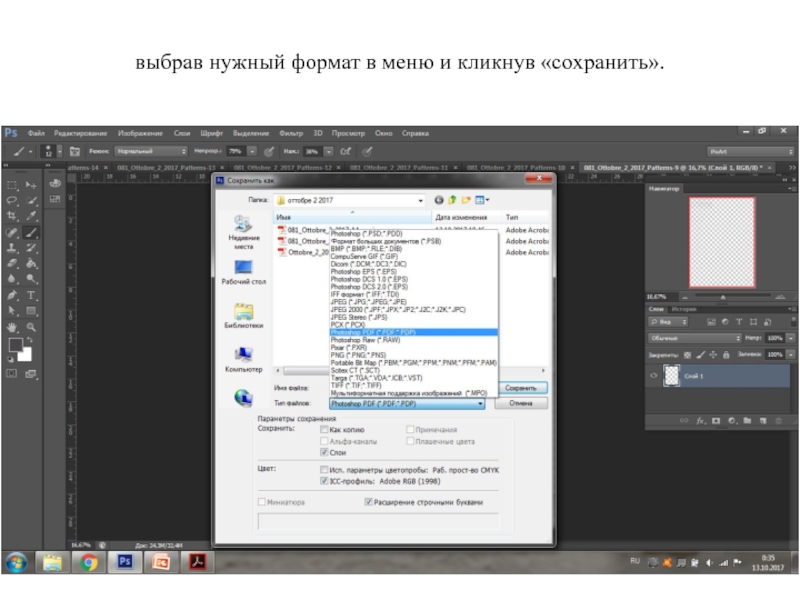Open the Изображение menu in menu bar
The width and height of the screenshot is (800, 600).
[x=140, y=133]
